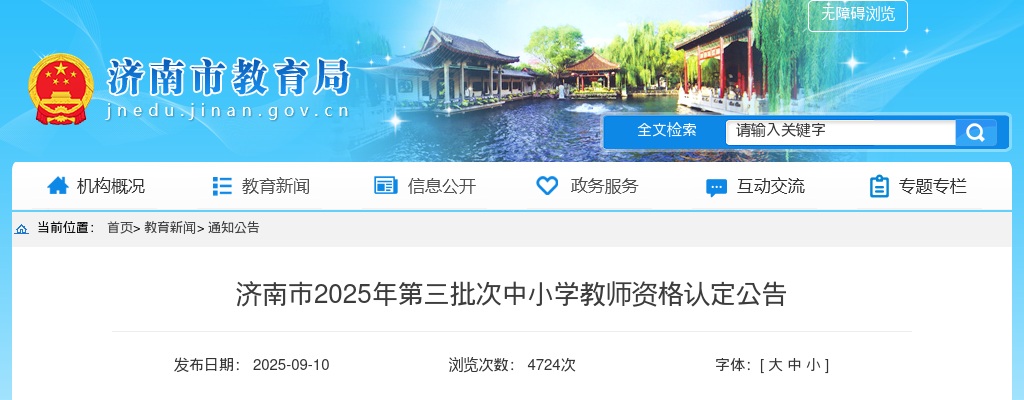Focus the 请输入关键字 search field
1024x400 pixels.
(x=840, y=132)
